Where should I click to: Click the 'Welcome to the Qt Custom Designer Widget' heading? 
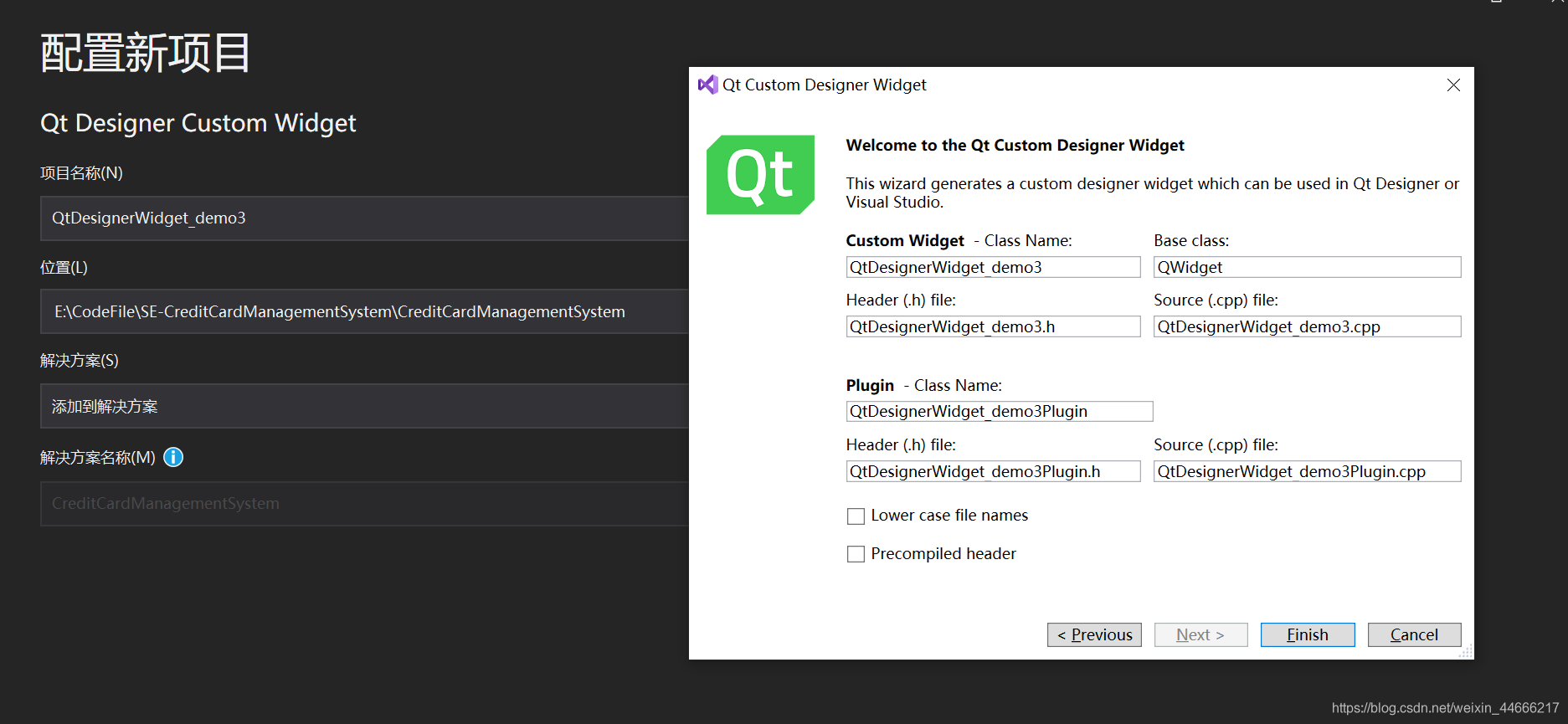tap(1015, 145)
